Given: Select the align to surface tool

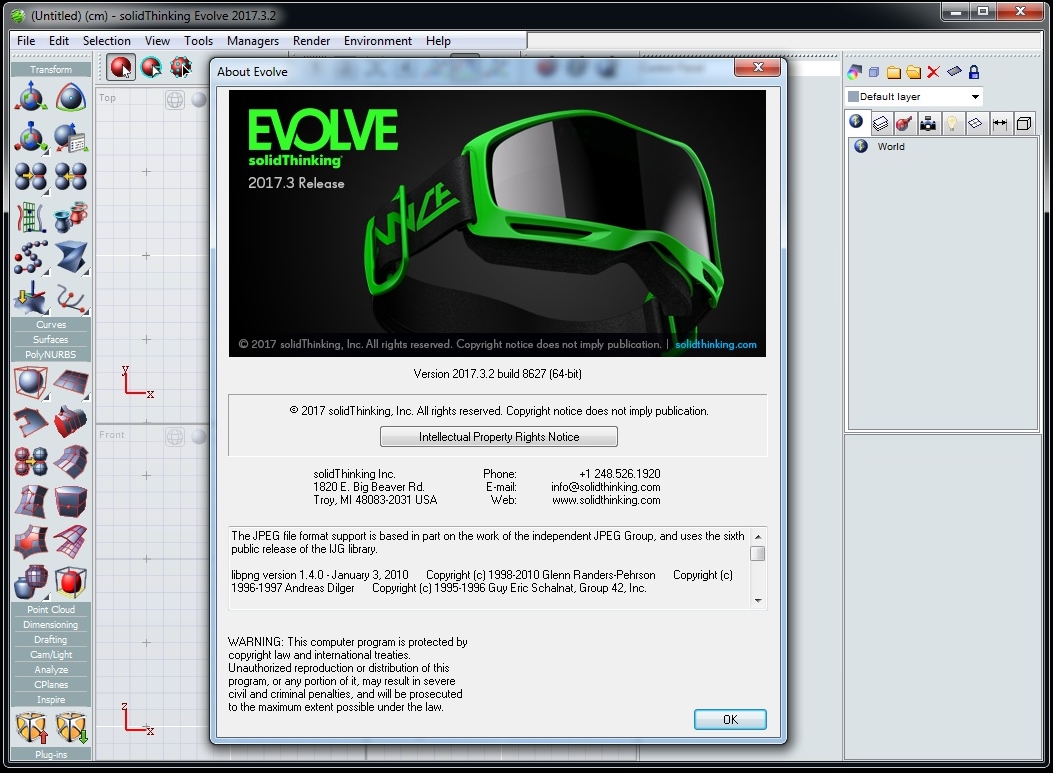Looking at the screenshot, I should (31, 298).
